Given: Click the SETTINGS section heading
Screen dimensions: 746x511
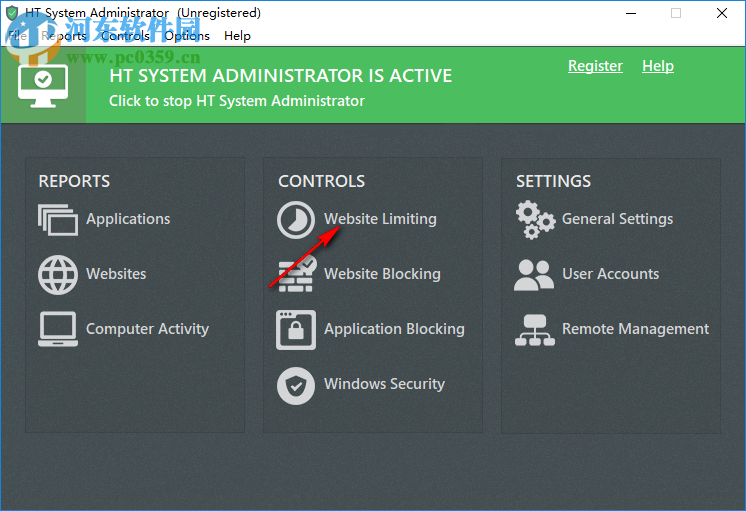Looking at the screenshot, I should (x=554, y=181).
